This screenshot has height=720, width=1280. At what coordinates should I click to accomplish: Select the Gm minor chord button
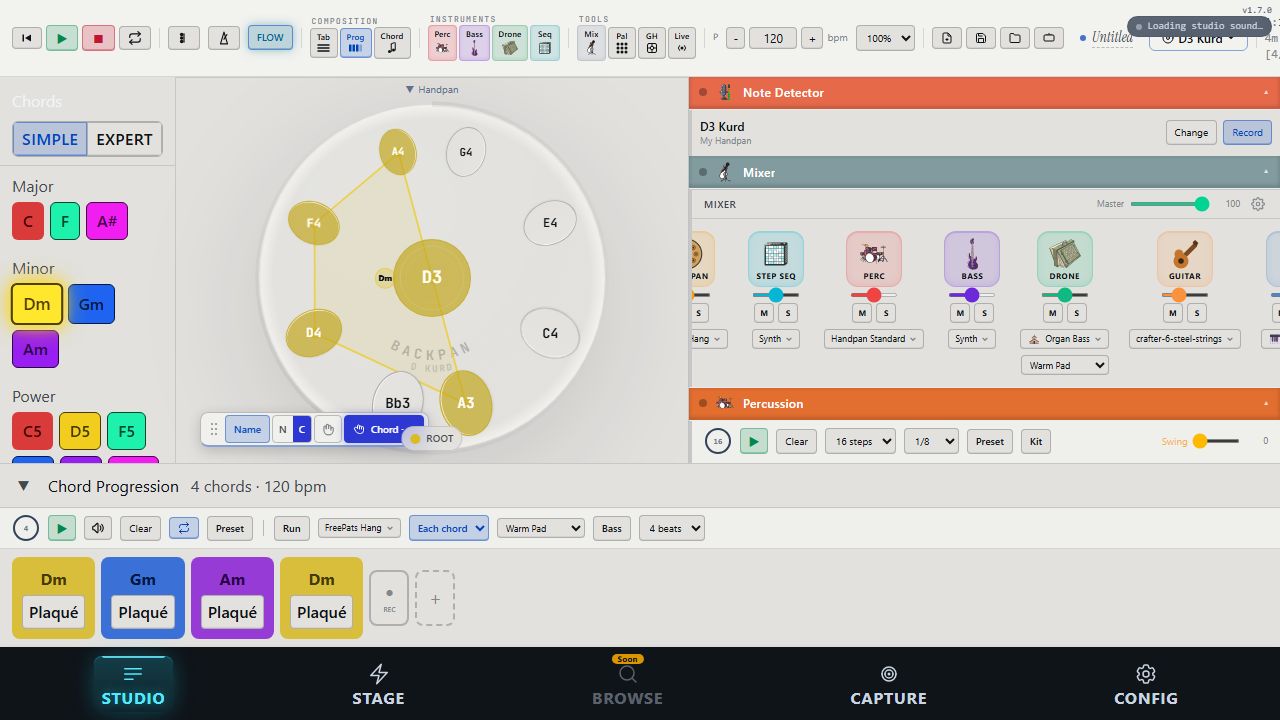(x=91, y=304)
